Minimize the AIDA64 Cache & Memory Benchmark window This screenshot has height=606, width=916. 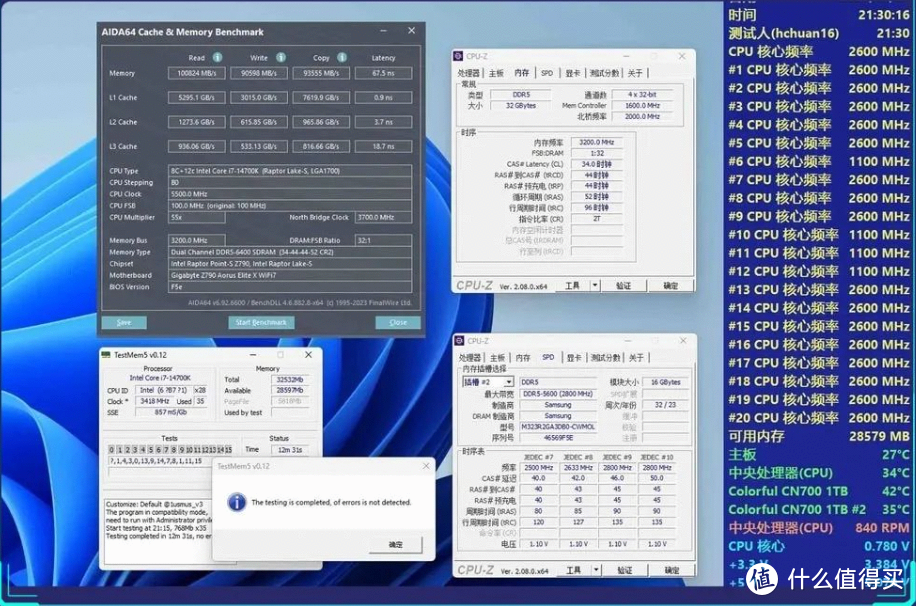(383, 31)
